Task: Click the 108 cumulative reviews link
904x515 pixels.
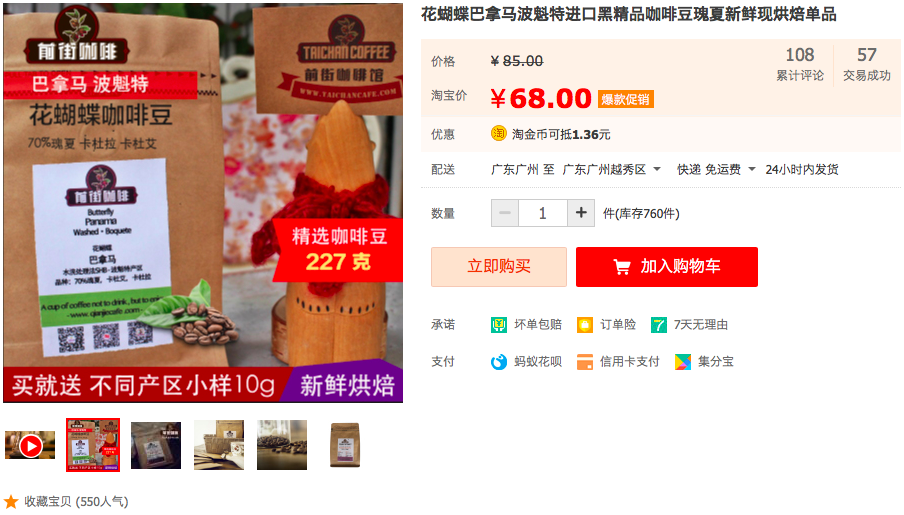Action: coord(800,63)
